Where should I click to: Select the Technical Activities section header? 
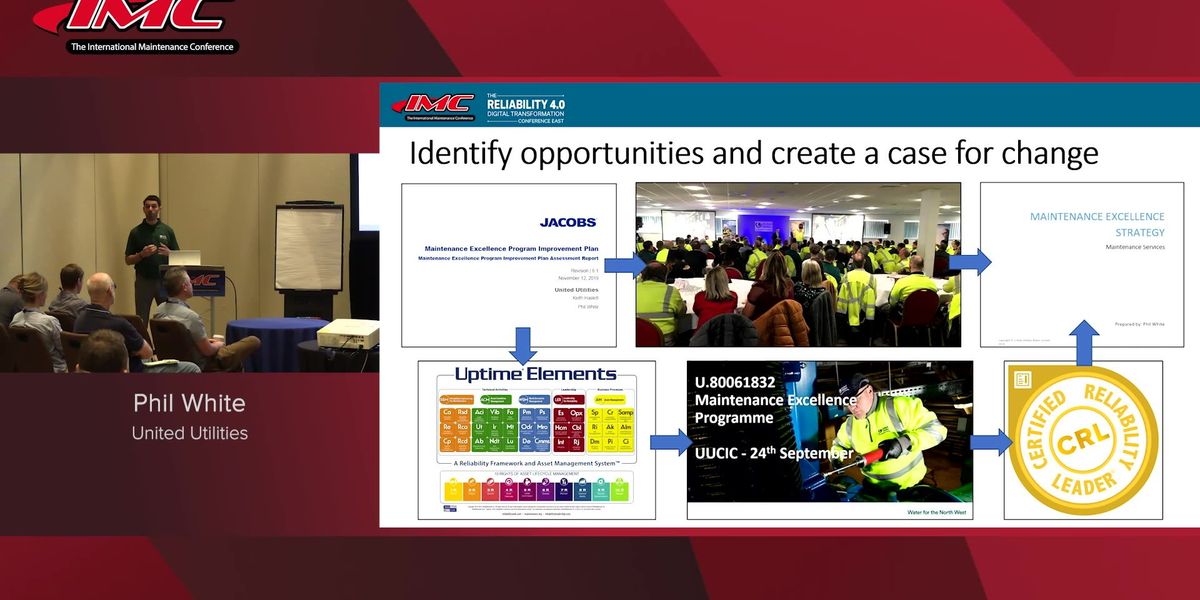[x=495, y=389]
